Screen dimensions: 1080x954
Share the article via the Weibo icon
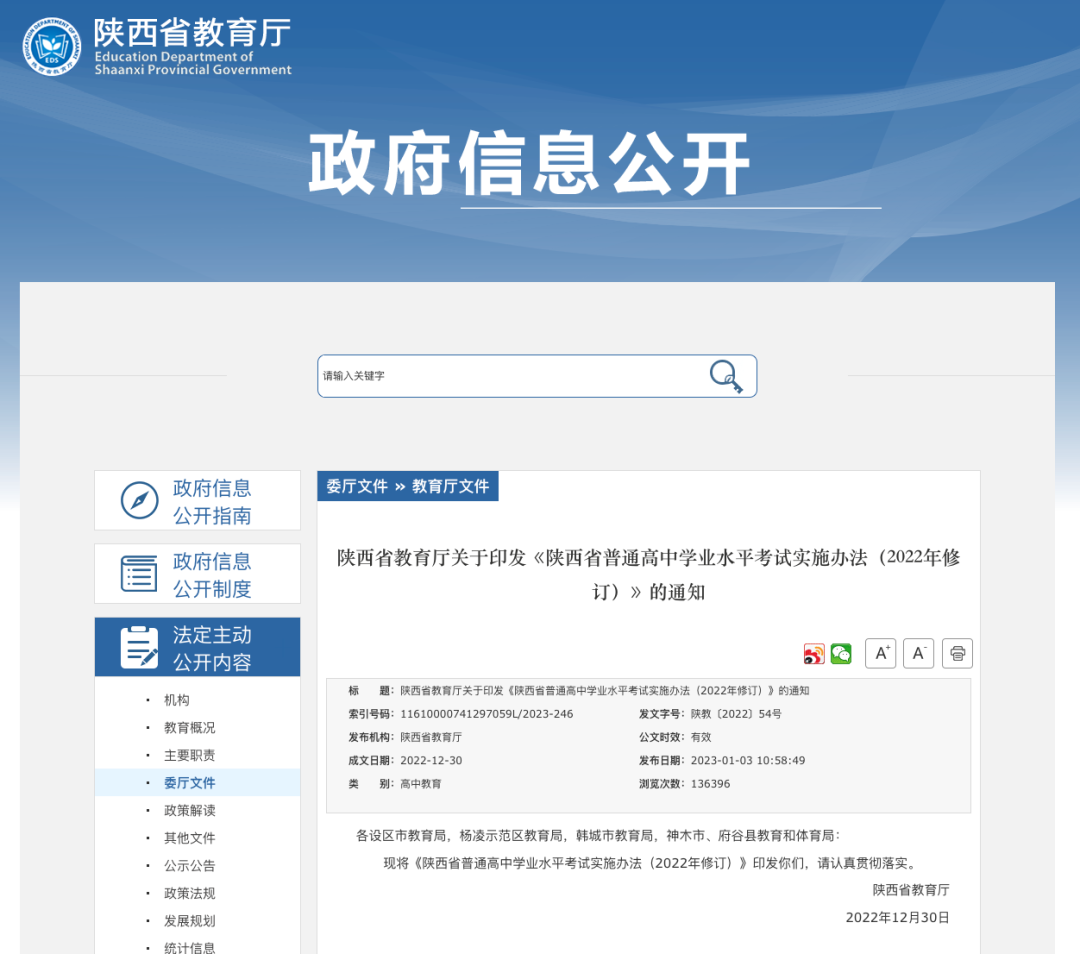coord(814,653)
